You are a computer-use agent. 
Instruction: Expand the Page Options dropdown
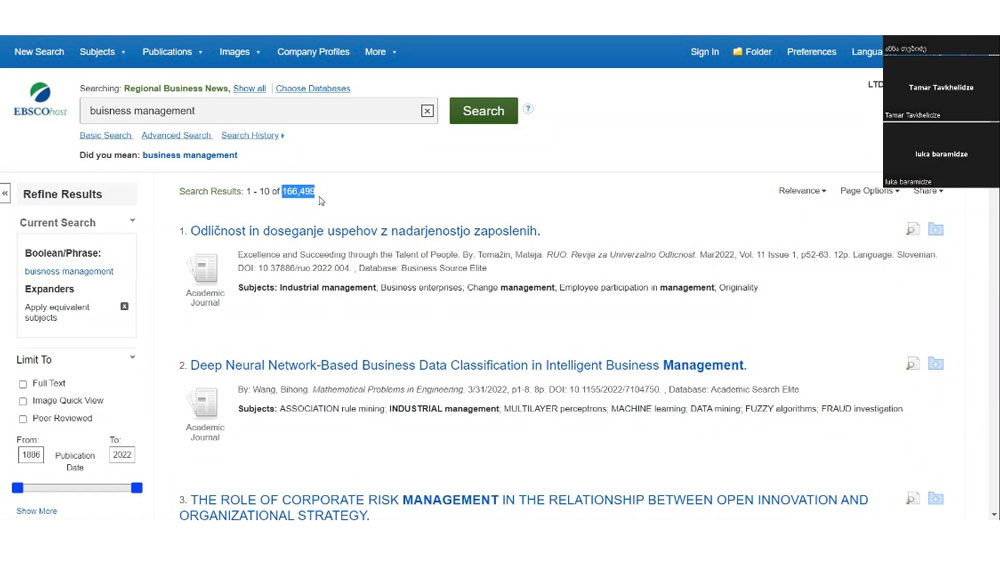coord(868,191)
